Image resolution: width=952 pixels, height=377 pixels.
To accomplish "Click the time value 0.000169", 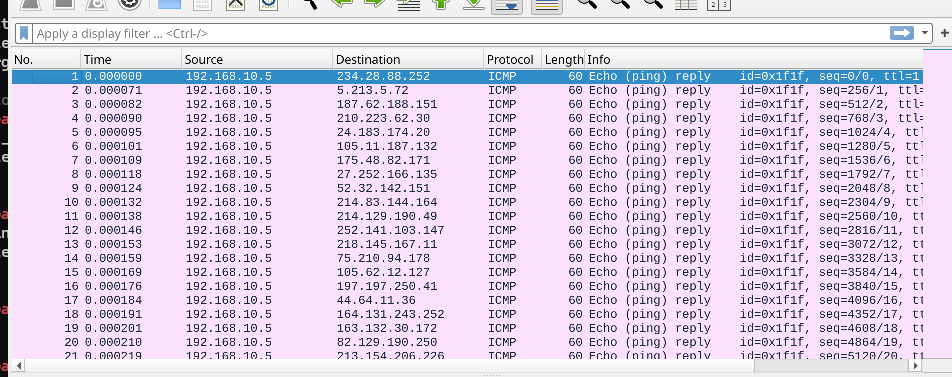I will point(113,272).
